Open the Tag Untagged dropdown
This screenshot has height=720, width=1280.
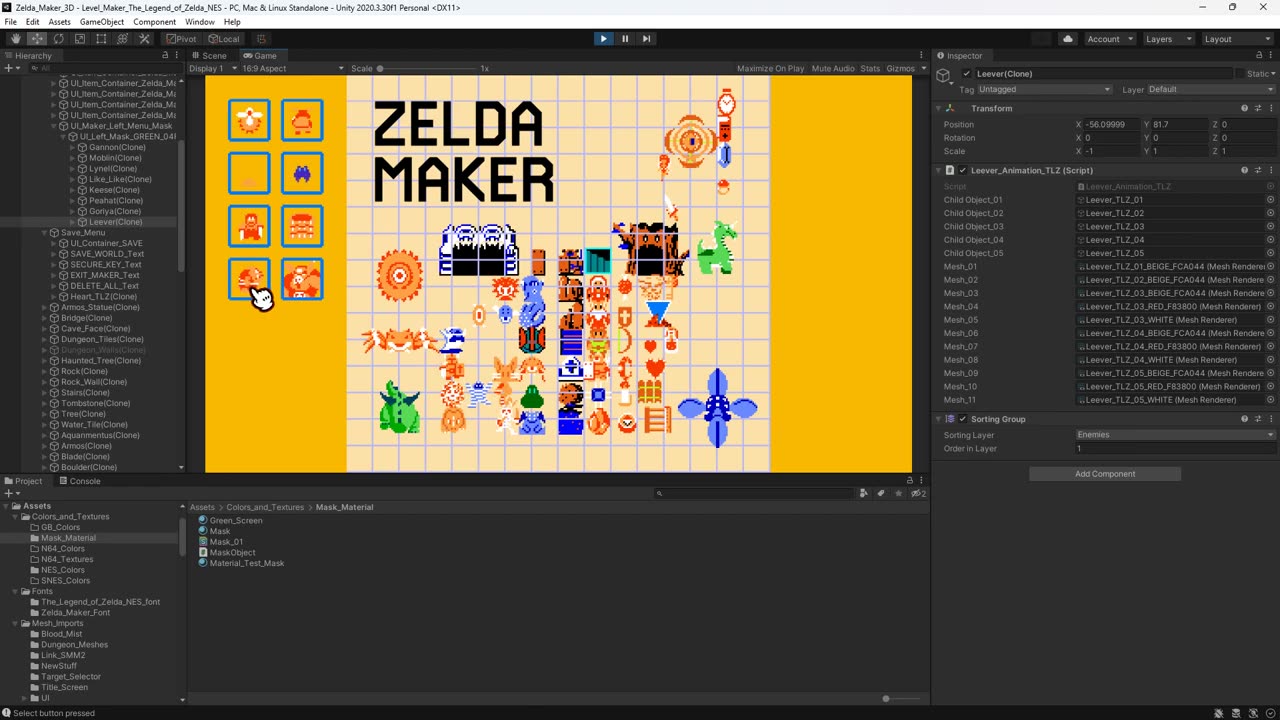click(x=1045, y=90)
